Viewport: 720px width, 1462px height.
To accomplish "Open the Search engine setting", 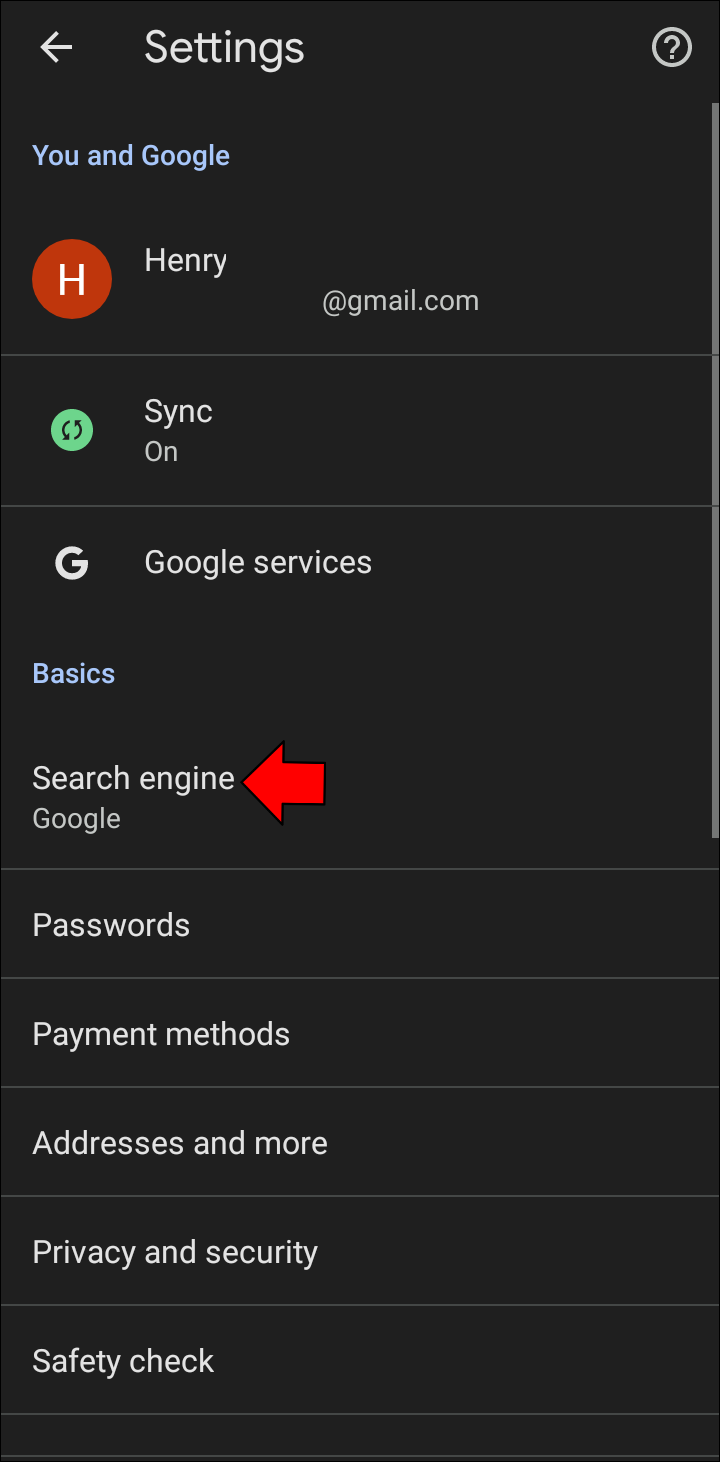I will [133, 778].
